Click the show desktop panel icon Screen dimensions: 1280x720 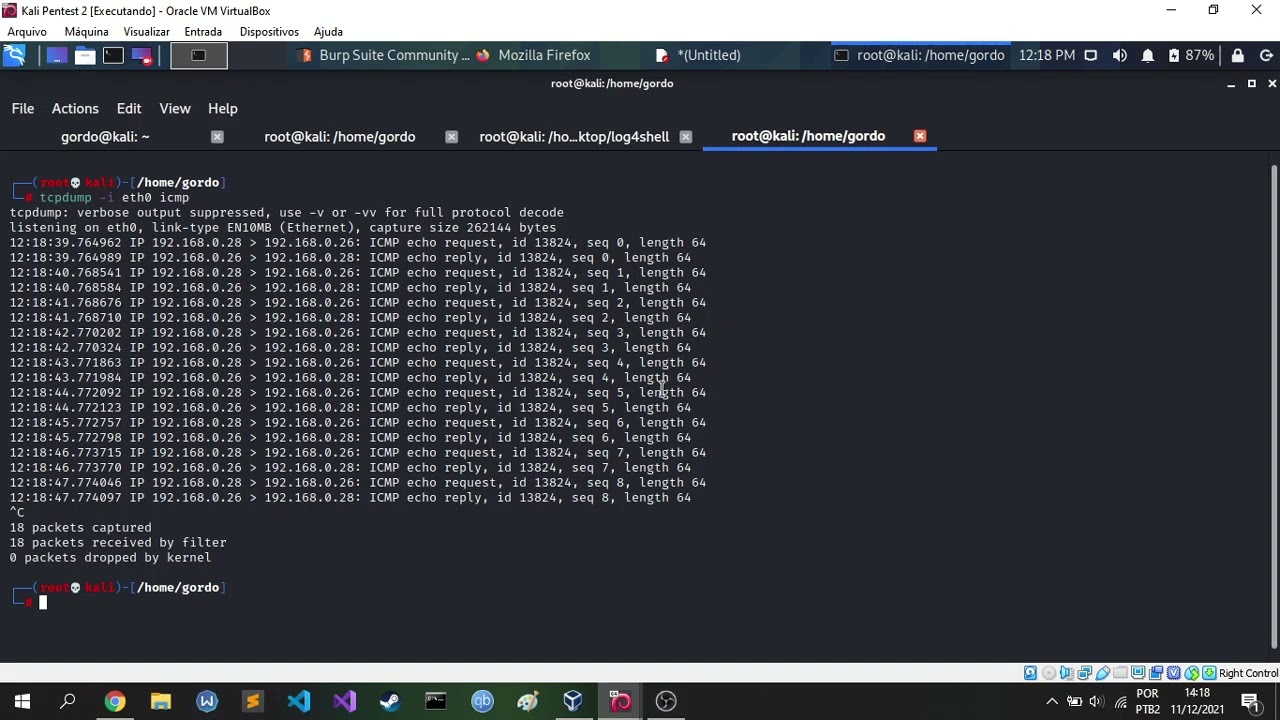[x=56, y=56]
